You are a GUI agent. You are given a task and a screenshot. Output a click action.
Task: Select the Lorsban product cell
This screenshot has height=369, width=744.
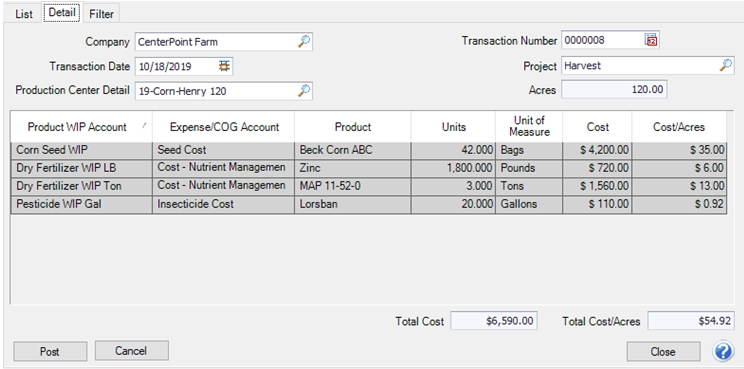point(353,204)
